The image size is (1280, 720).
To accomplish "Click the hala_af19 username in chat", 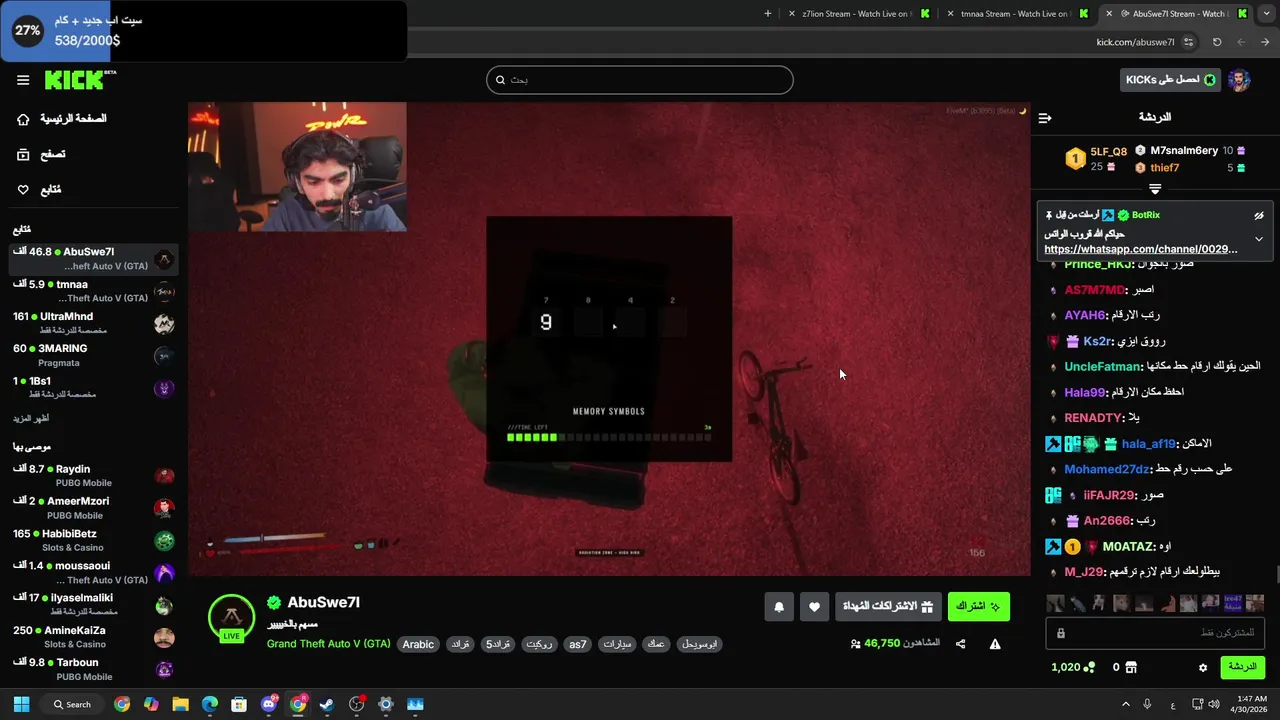I will (x=1148, y=443).
